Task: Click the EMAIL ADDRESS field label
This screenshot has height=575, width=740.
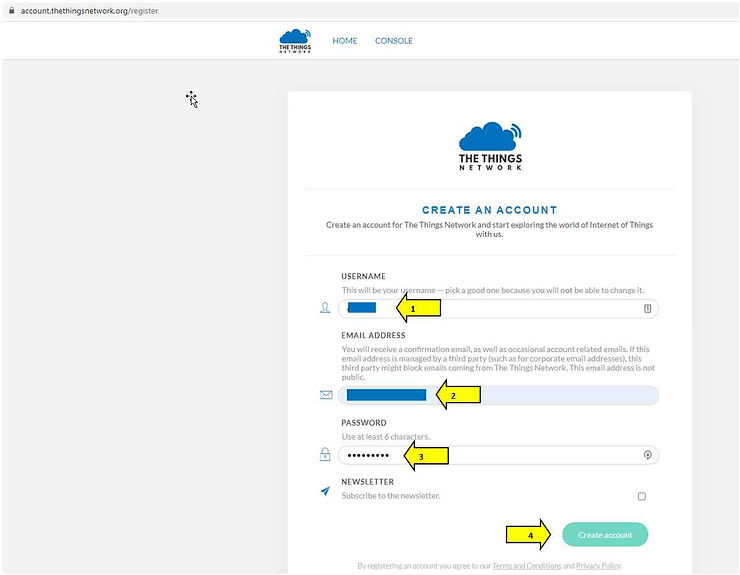Action: [x=373, y=335]
